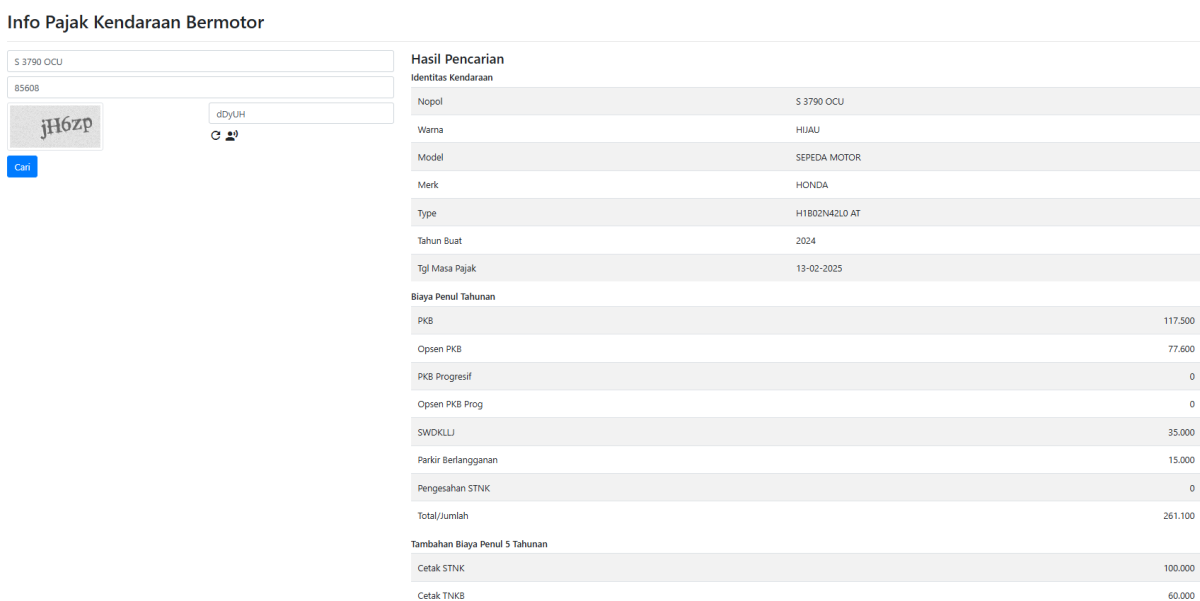1200x601 pixels.
Task: Select the 35.000 SWDKLLJ amount
Action: pyautogui.click(x=1181, y=432)
